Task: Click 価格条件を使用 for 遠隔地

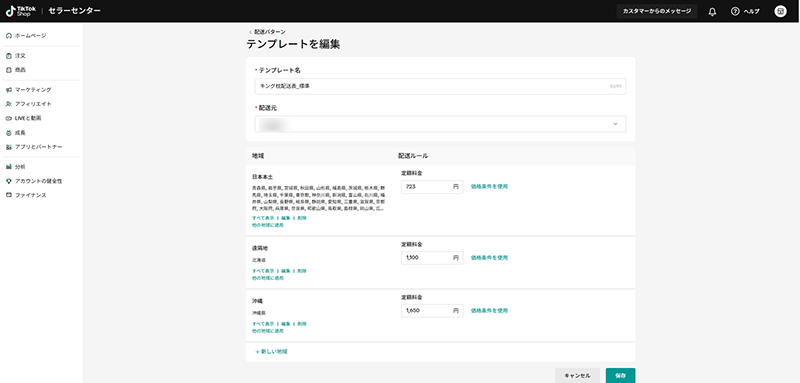Action: click(x=489, y=258)
